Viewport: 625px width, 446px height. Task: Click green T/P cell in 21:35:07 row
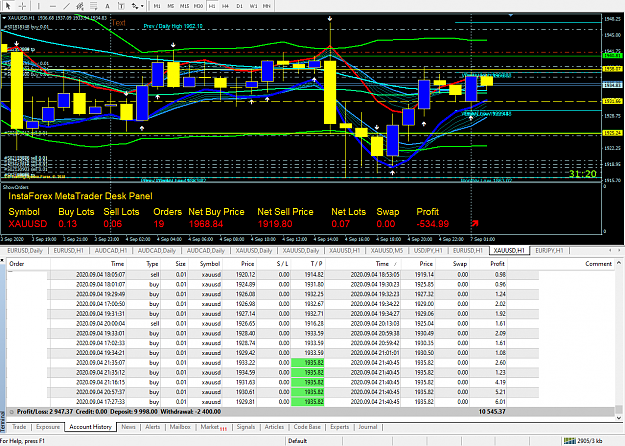(x=308, y=363)
